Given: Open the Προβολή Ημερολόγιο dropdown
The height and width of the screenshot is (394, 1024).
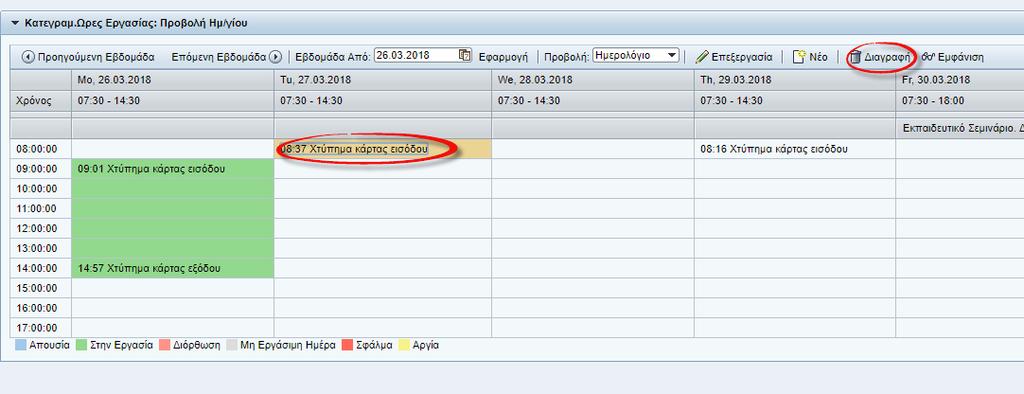Looking at the screenshot, I should click(x=635, y=56).
